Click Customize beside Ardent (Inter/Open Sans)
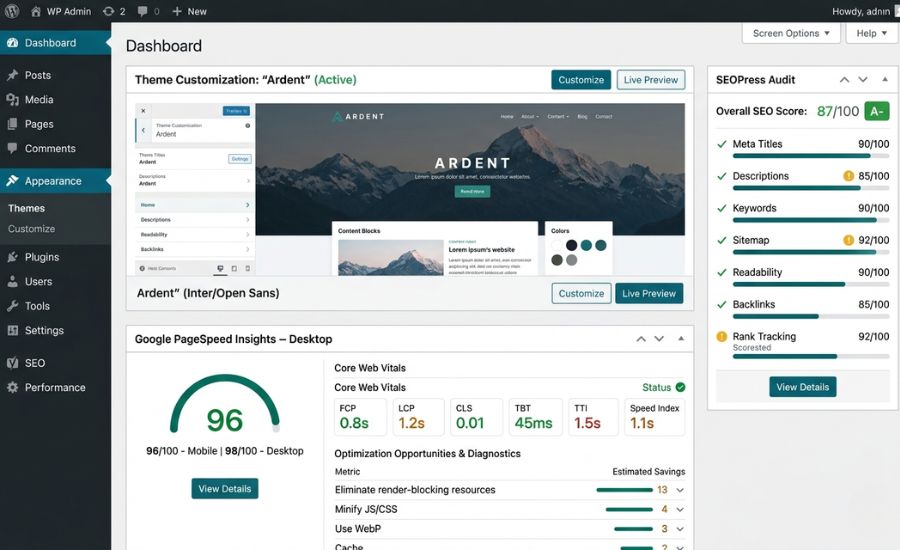The image size is (900, 550). (x=581, y=293)
